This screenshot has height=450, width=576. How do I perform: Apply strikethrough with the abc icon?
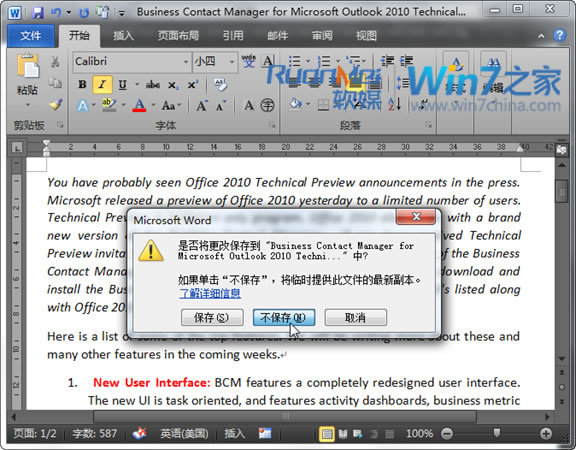(x=152, y=85)
